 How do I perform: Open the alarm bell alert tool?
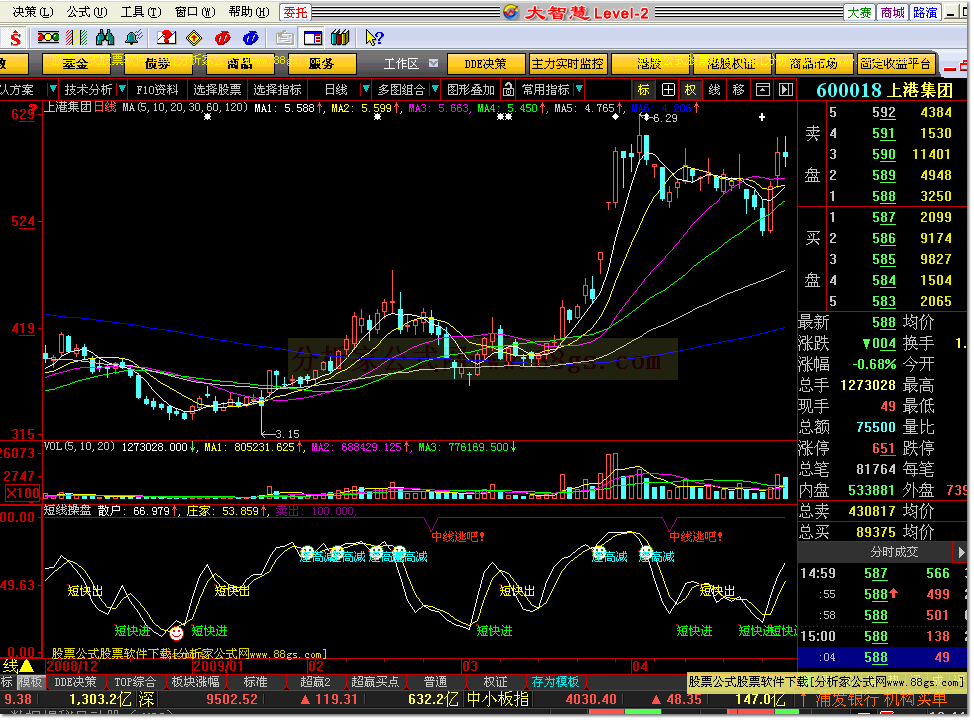134,38
